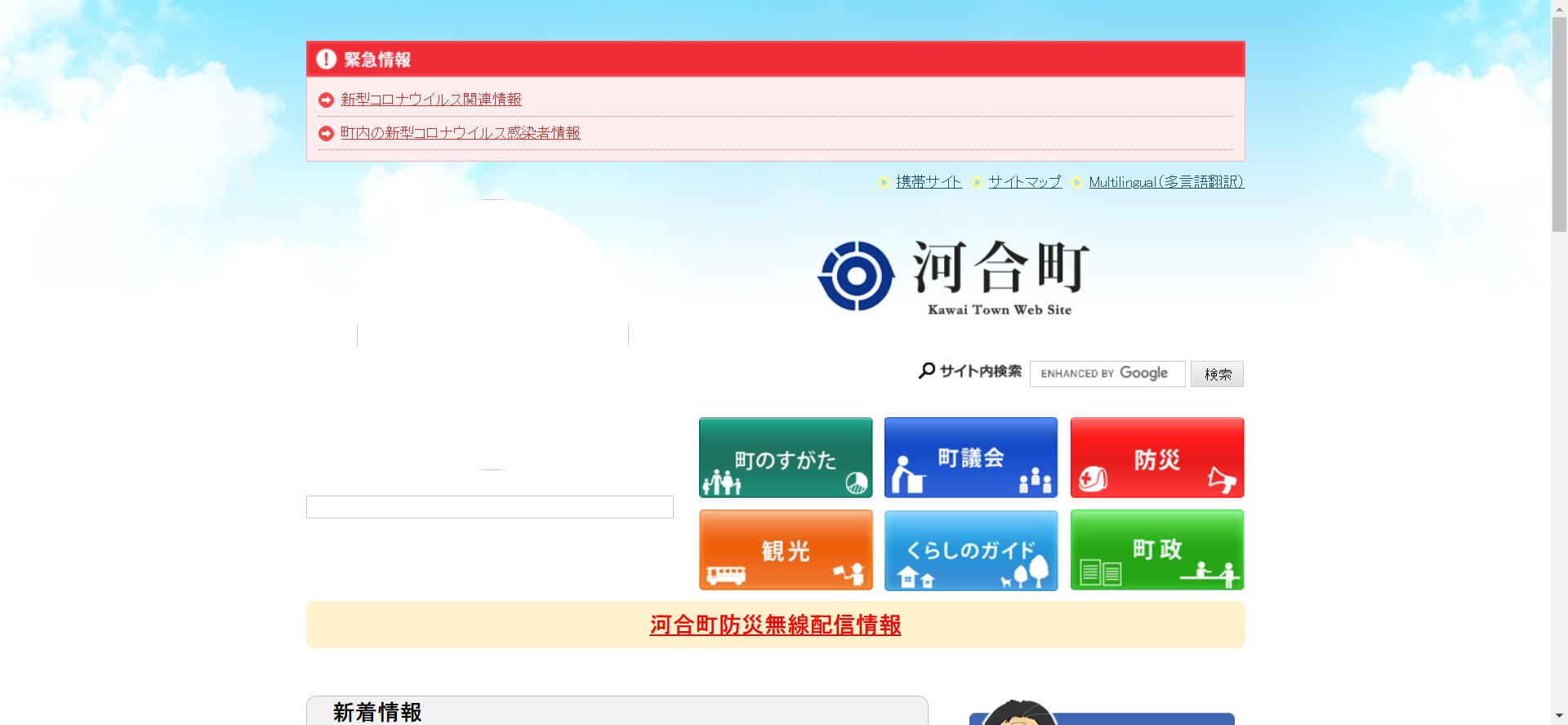Viewport: 1568px width, 725px height.
Task: Open the 町政 green tile
Action: tap(1156, 549)
